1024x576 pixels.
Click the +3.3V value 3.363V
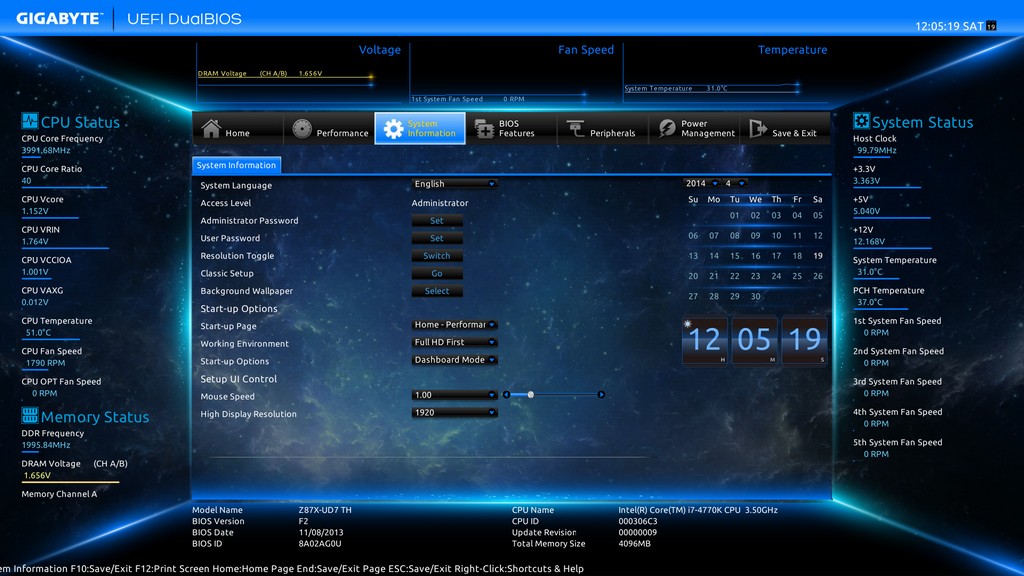(867, 181)
